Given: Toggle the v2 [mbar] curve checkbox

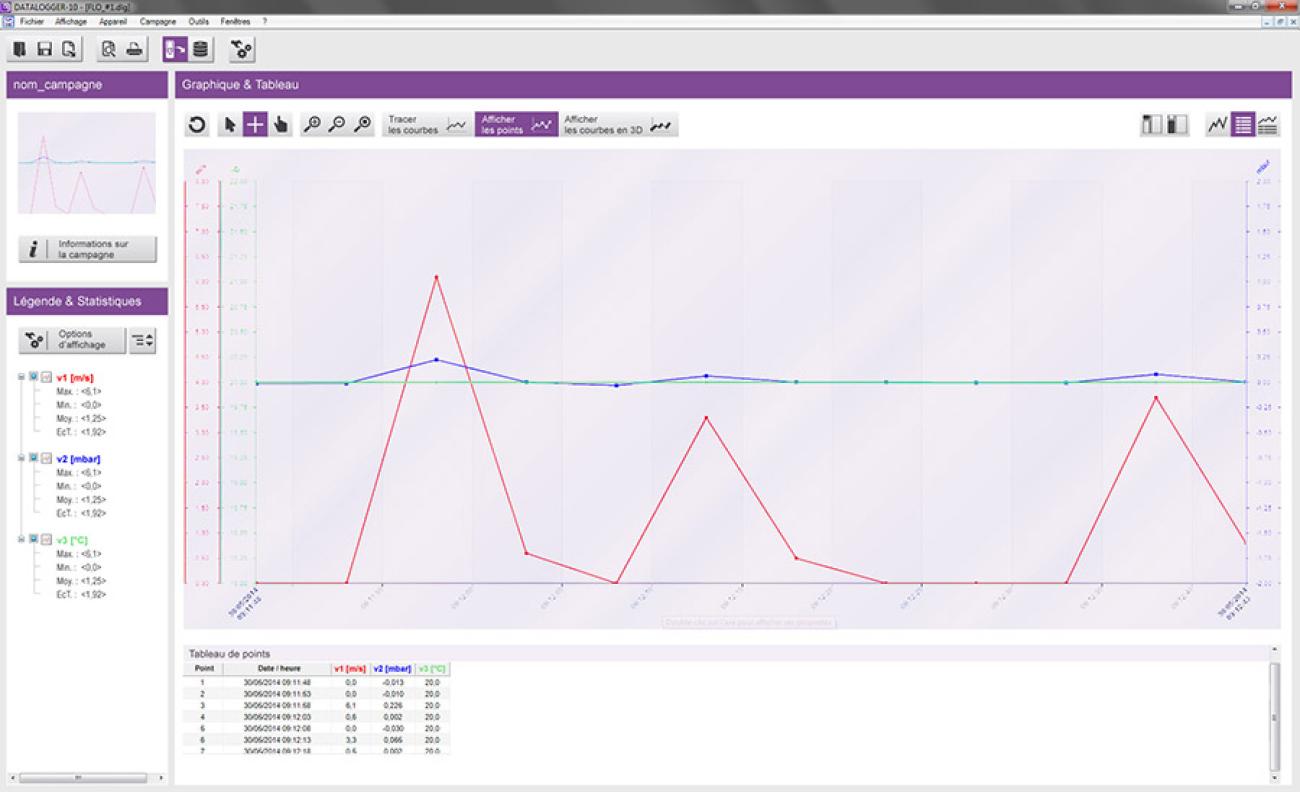Looking at the screenshot, I should pyautogui.click(x=33, y=458).
